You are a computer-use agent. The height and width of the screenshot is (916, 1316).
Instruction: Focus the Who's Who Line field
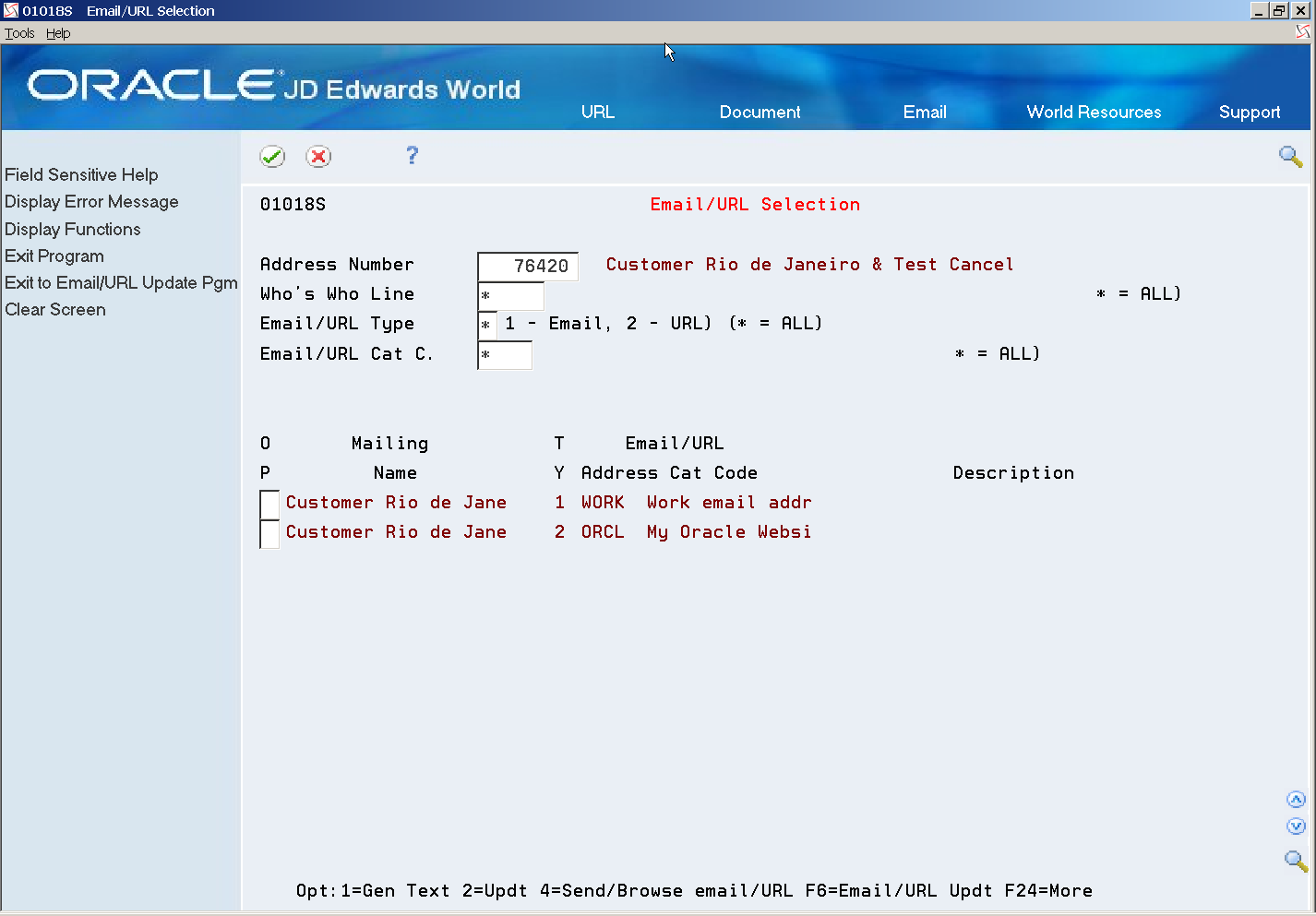coord(511,295)
